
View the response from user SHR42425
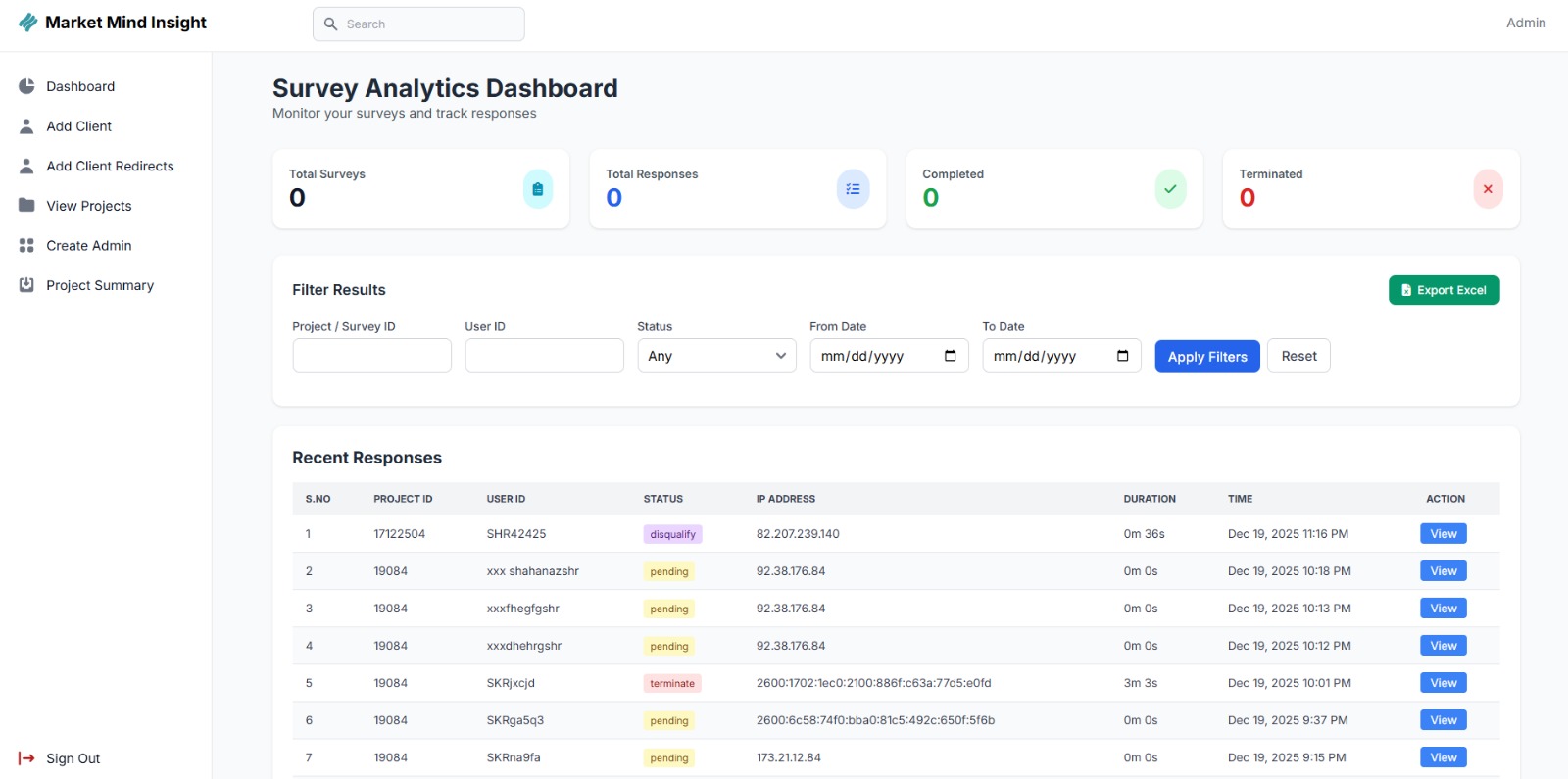(x=1443, y=534)
